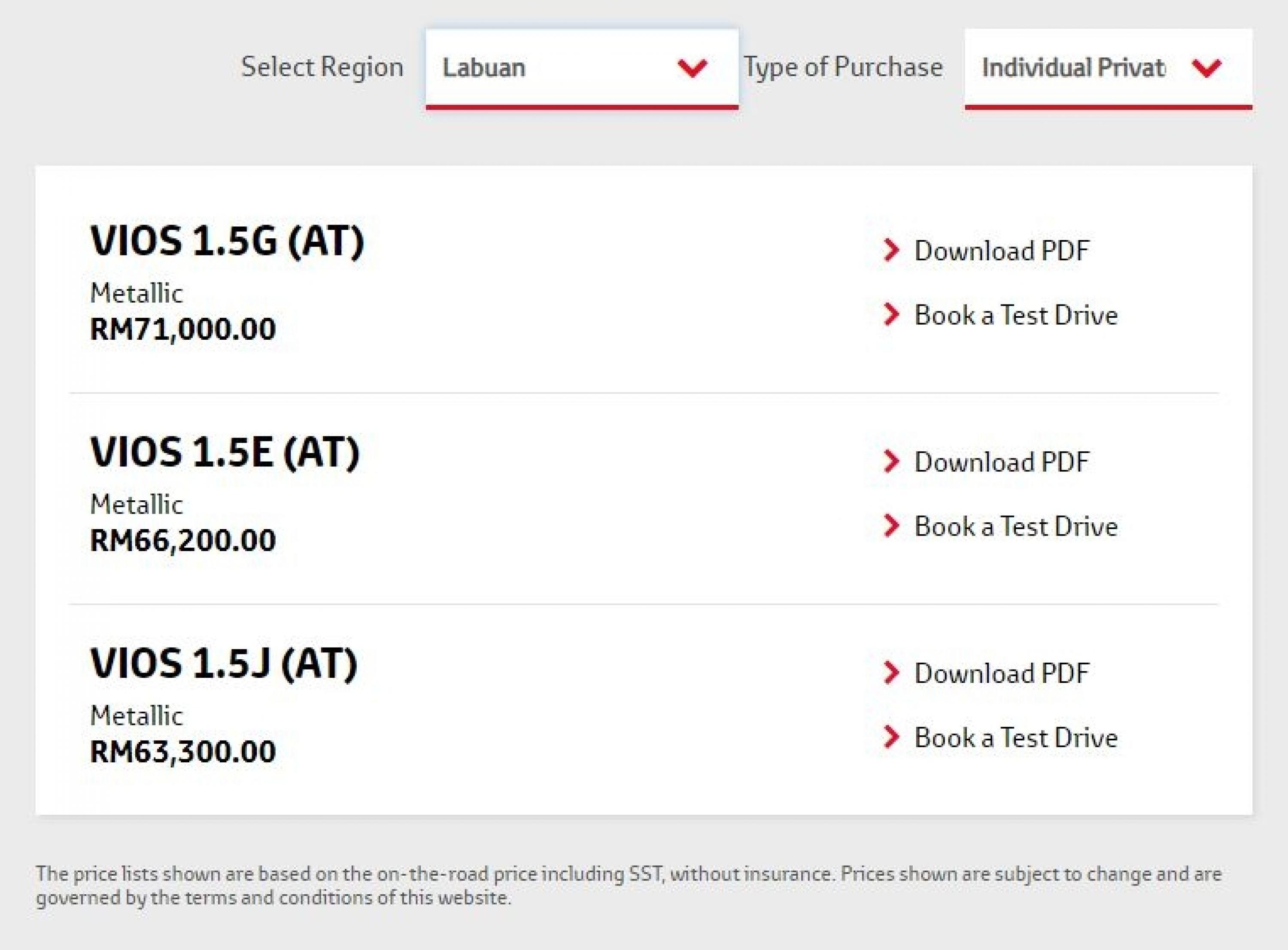
Task: Click red arrow beside VIOS 1.5J Test Drive
Action: click(891, 737)
